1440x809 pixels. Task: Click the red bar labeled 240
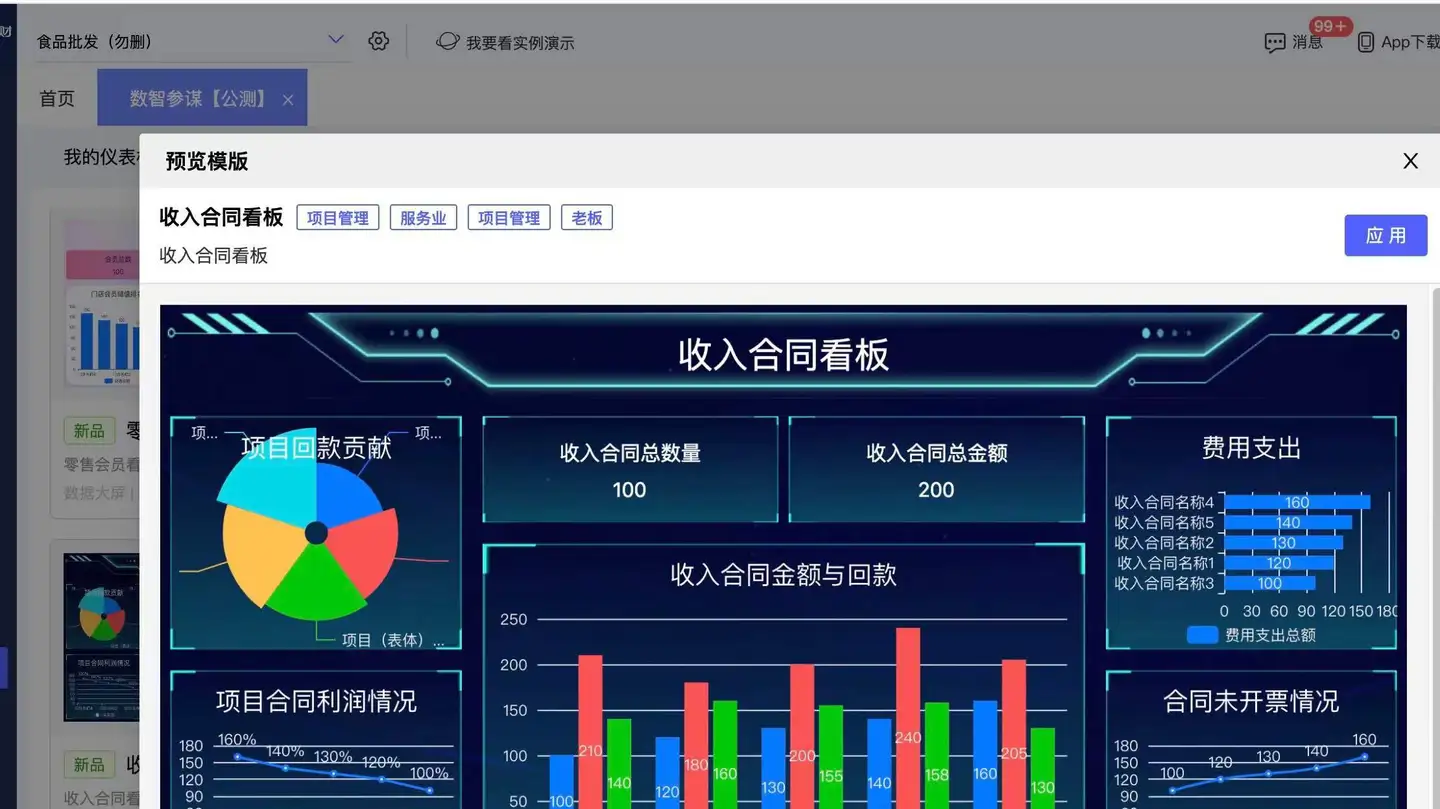[908, 718]
